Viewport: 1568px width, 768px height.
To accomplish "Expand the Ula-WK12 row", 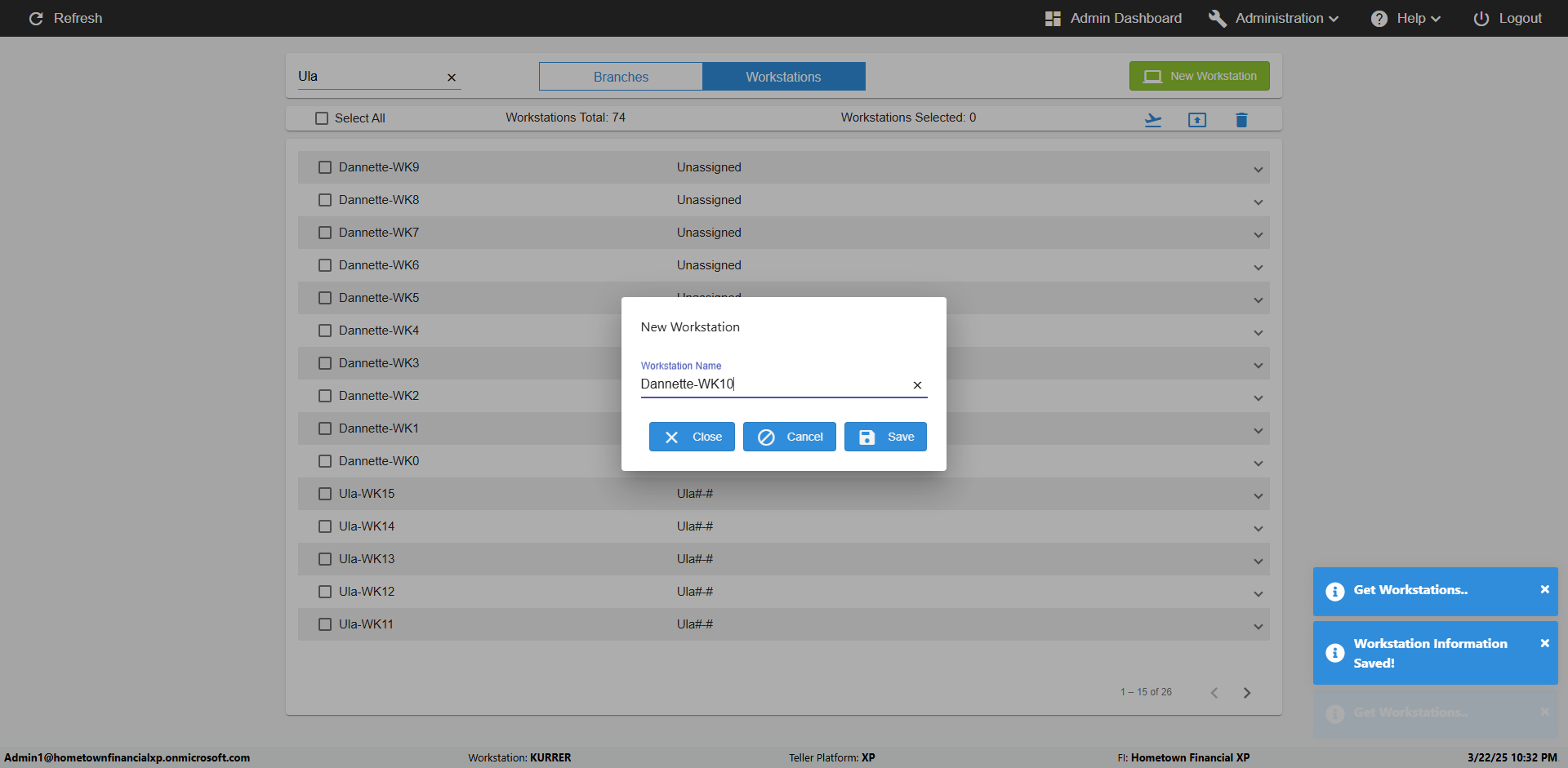I will 1258,594.
